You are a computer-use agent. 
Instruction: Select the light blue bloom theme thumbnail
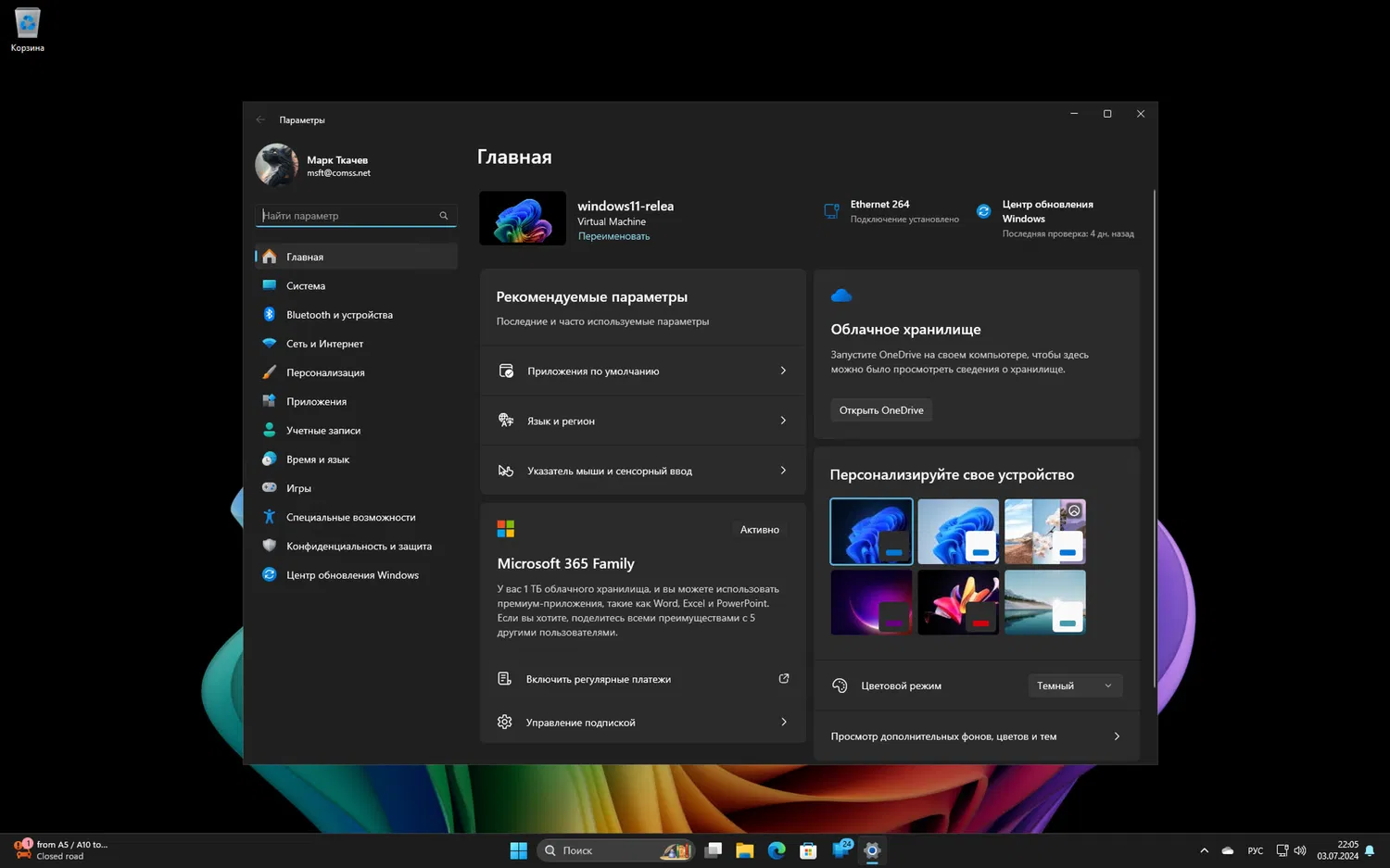(958, 532)
